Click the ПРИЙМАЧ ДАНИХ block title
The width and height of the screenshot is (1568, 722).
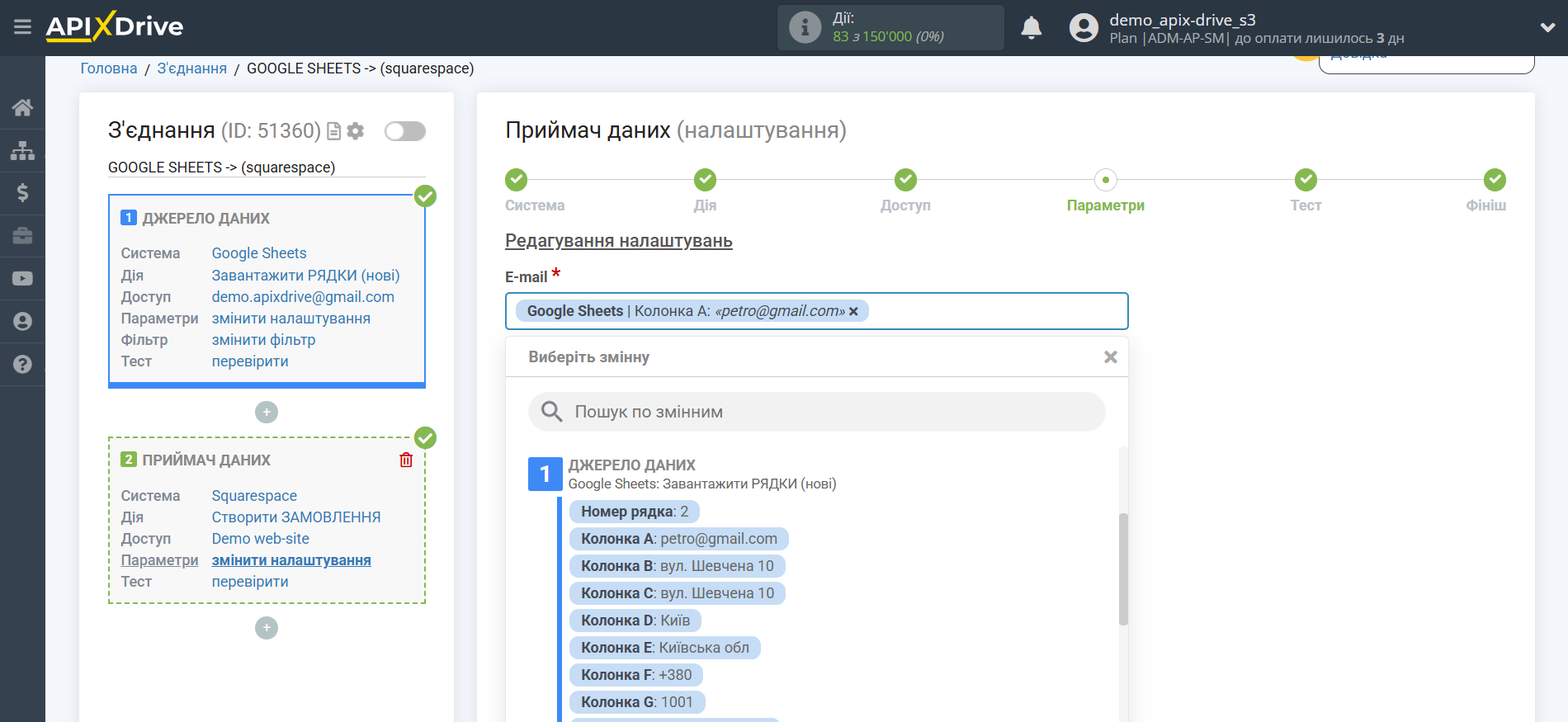206,460
